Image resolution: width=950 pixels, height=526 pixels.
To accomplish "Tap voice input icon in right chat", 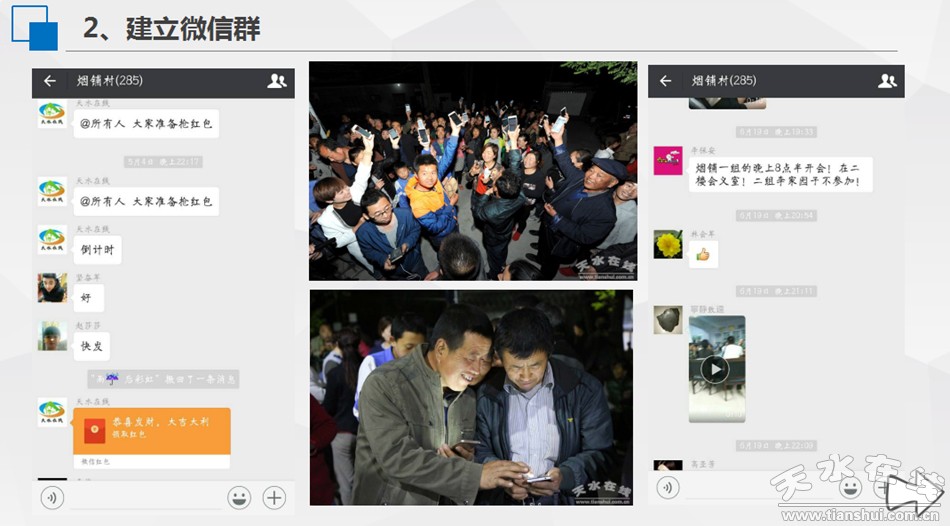I will [x=668, y=487].
